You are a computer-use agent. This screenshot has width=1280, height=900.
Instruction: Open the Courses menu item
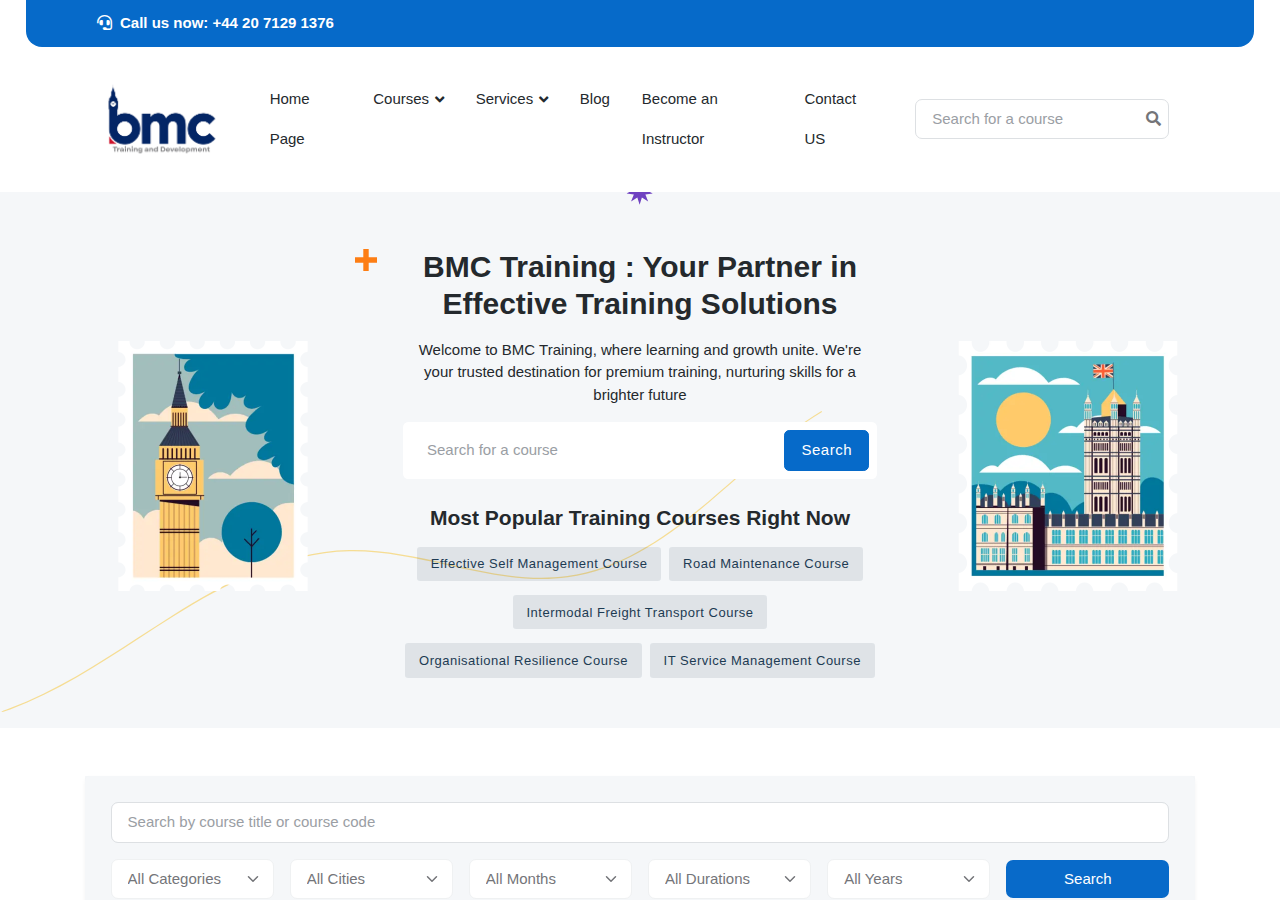[x=409, y=99]
